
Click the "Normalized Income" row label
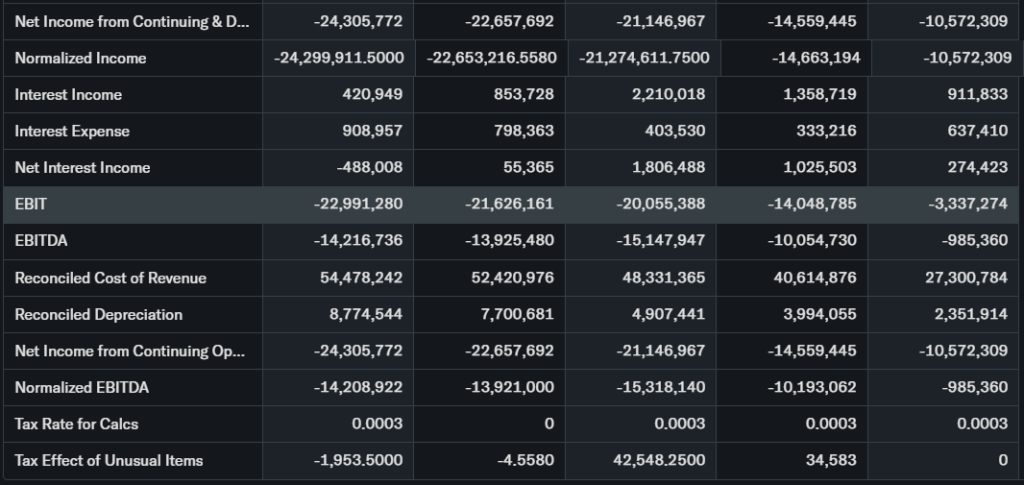80,58
